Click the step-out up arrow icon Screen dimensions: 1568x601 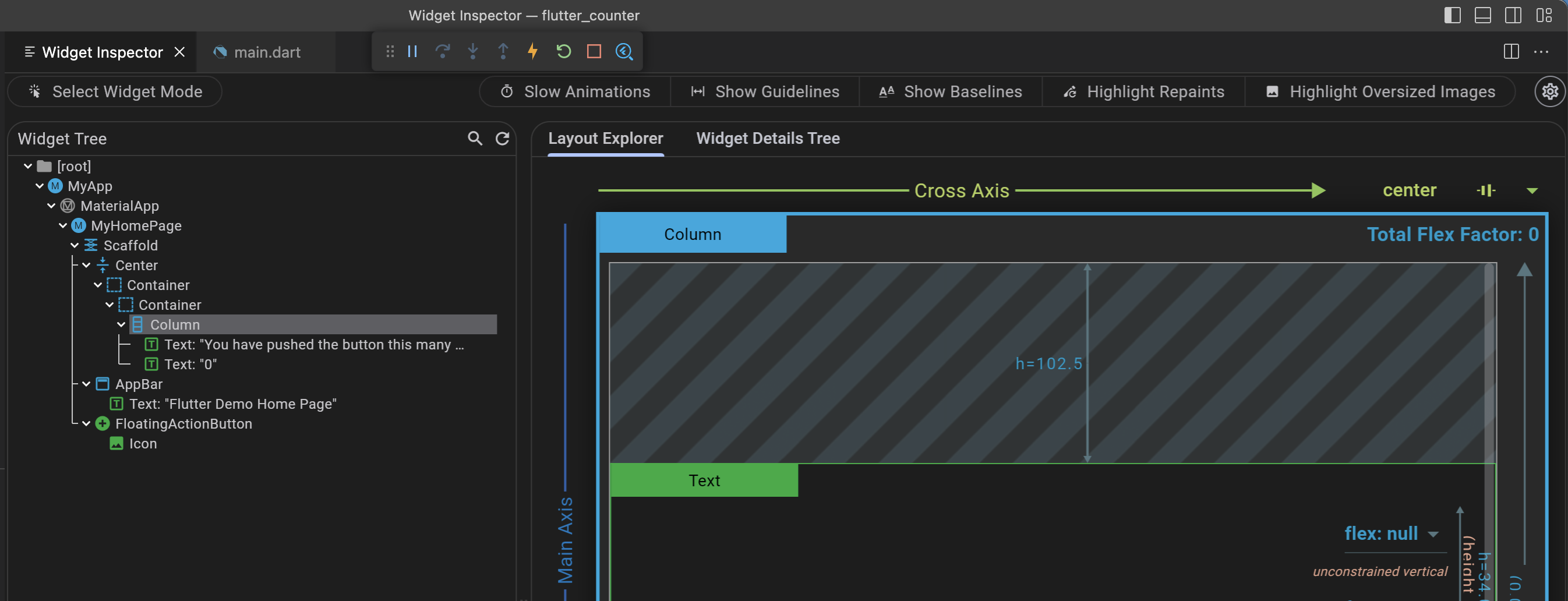pos(503,52)
